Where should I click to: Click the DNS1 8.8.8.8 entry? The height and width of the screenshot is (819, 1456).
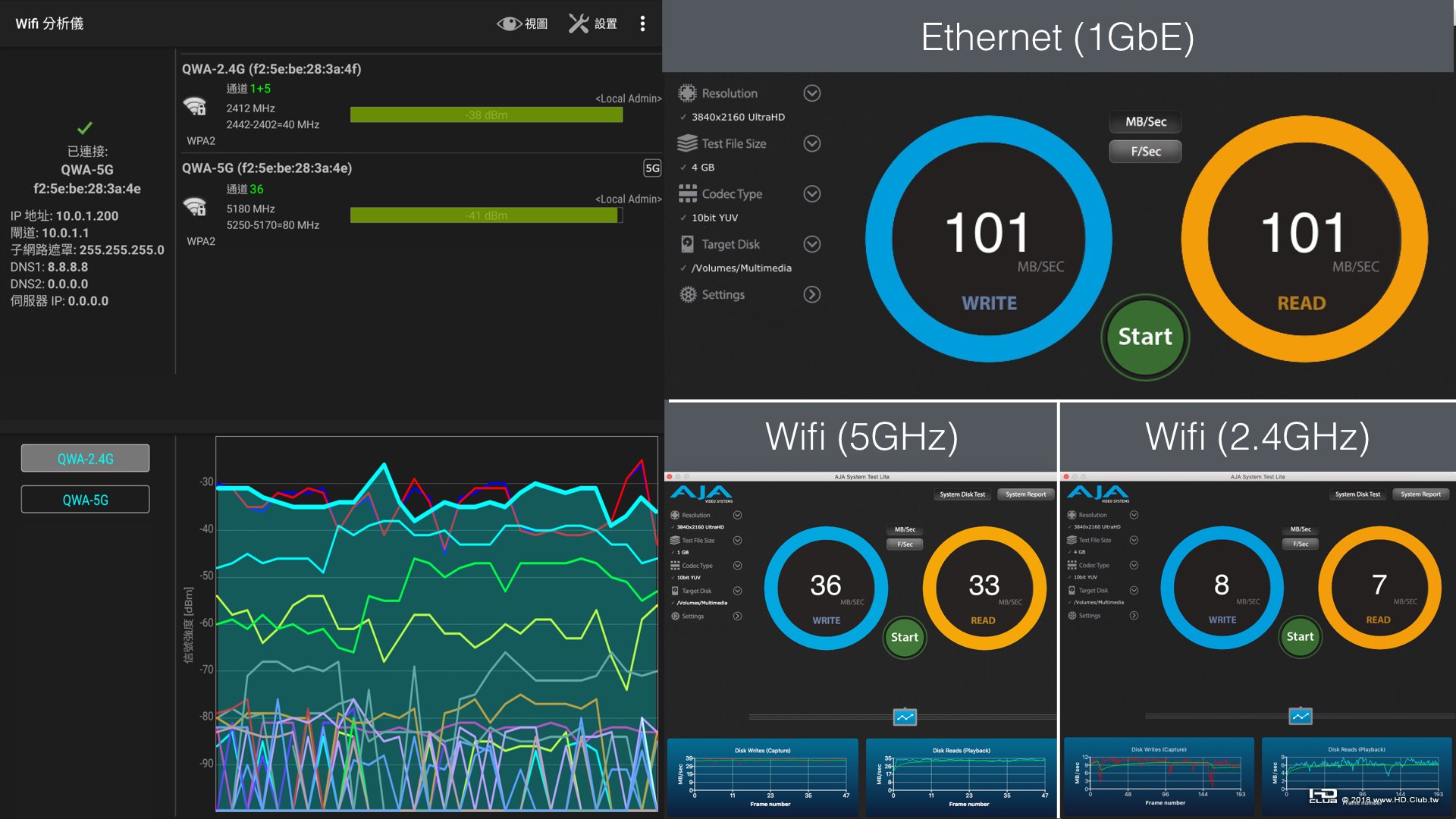(x=49, y=267)
